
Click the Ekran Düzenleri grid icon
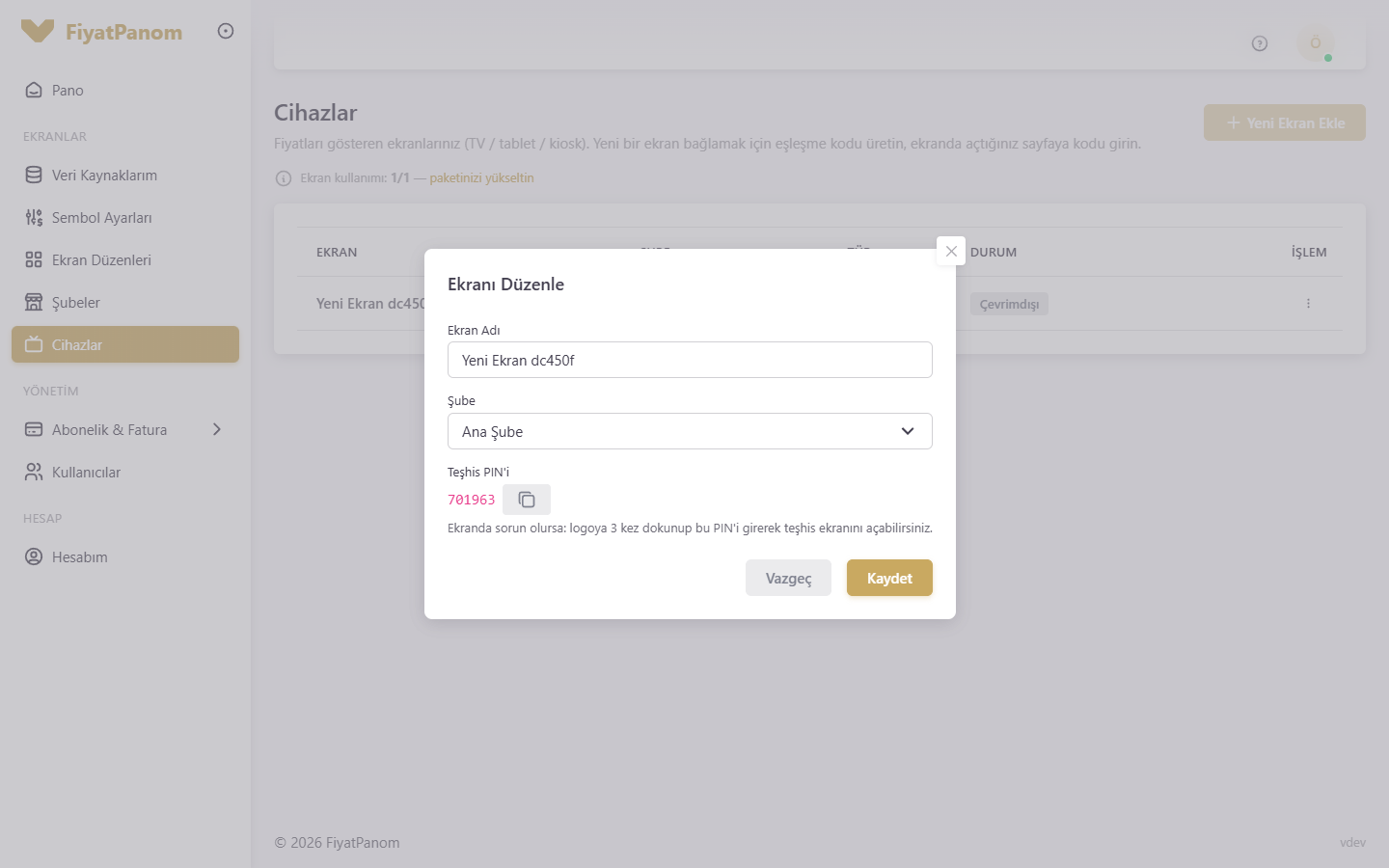coord(34,259)
